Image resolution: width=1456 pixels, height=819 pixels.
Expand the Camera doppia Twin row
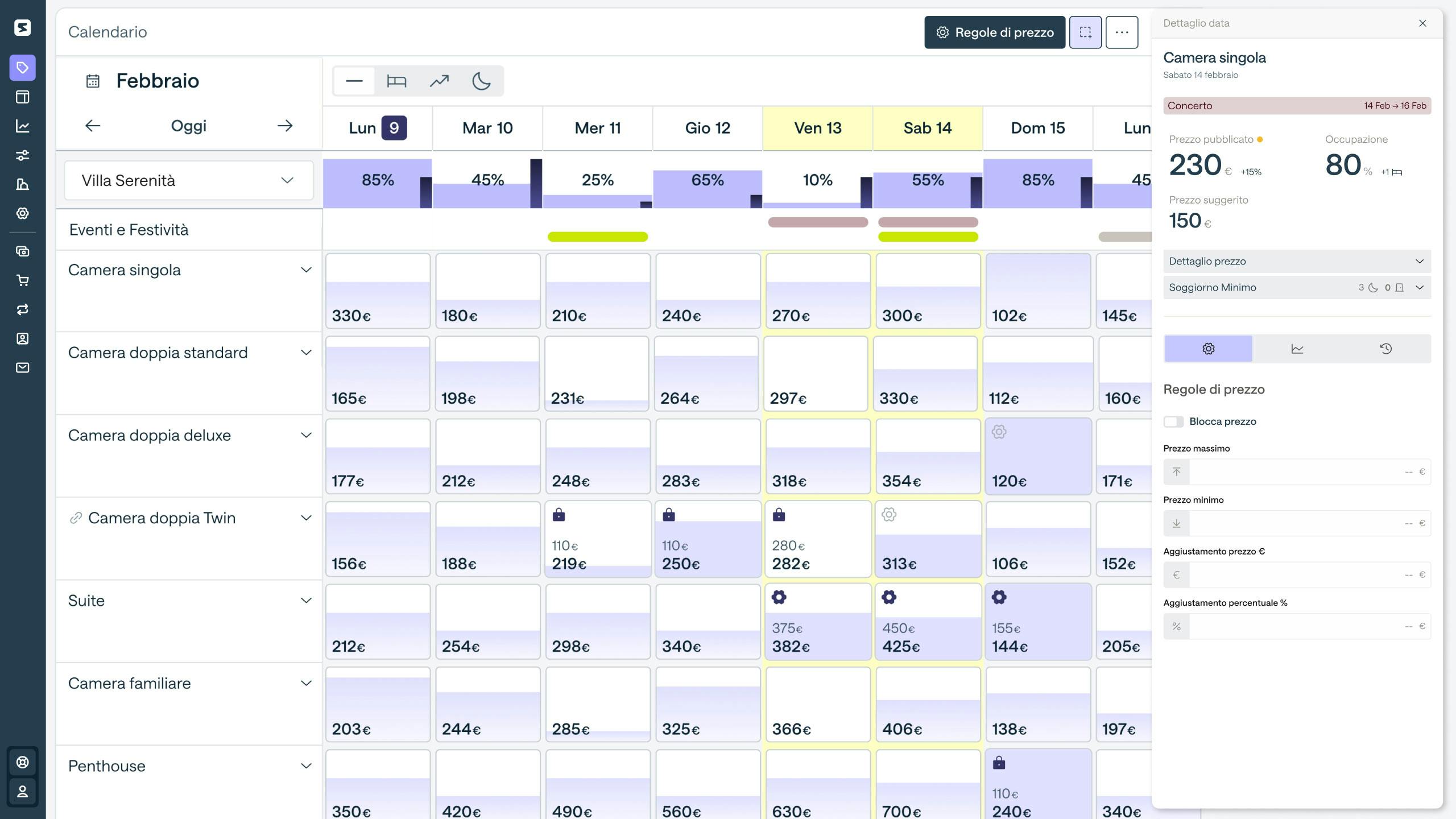point(306,518)
